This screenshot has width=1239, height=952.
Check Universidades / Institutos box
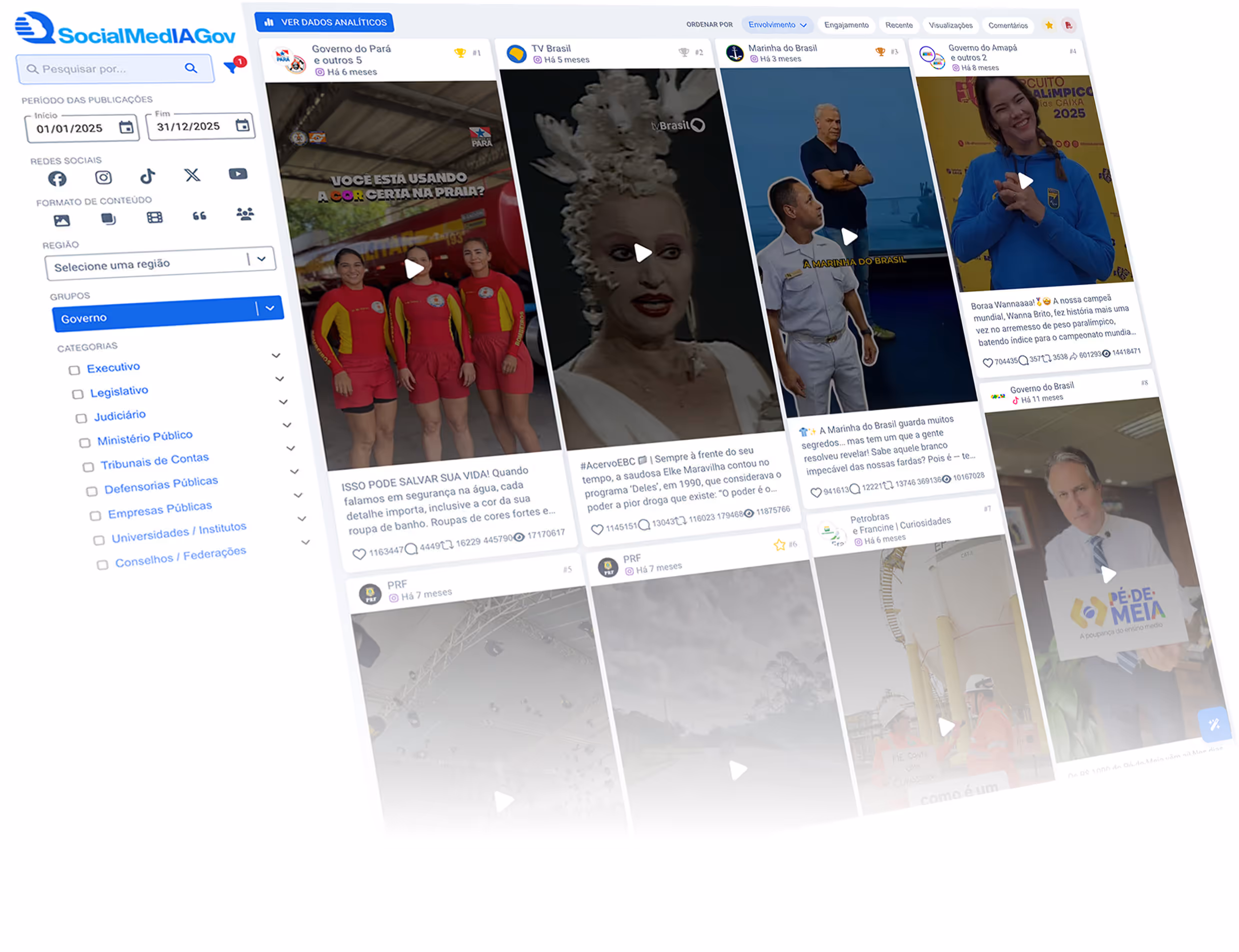click(98, 540)
